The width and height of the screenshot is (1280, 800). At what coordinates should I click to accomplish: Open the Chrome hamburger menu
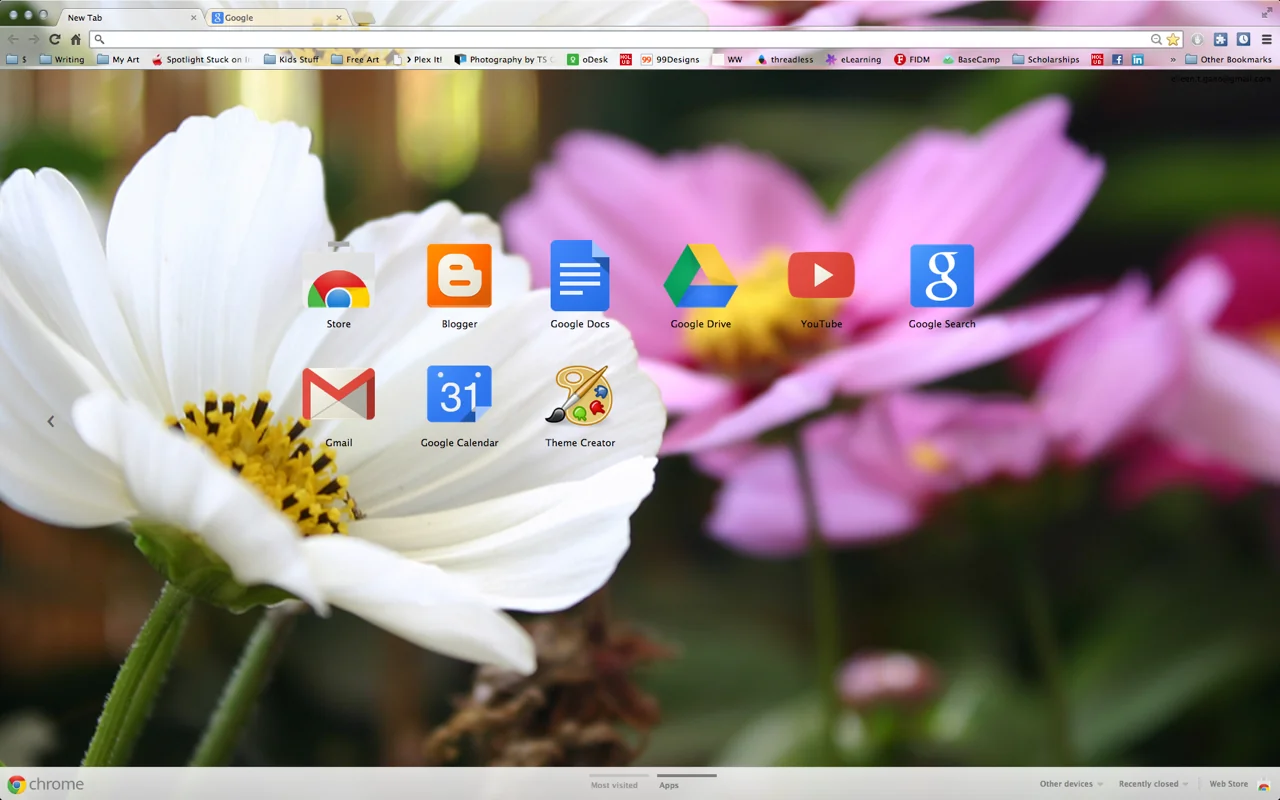pyautogui.click(x=1266, y=39)
